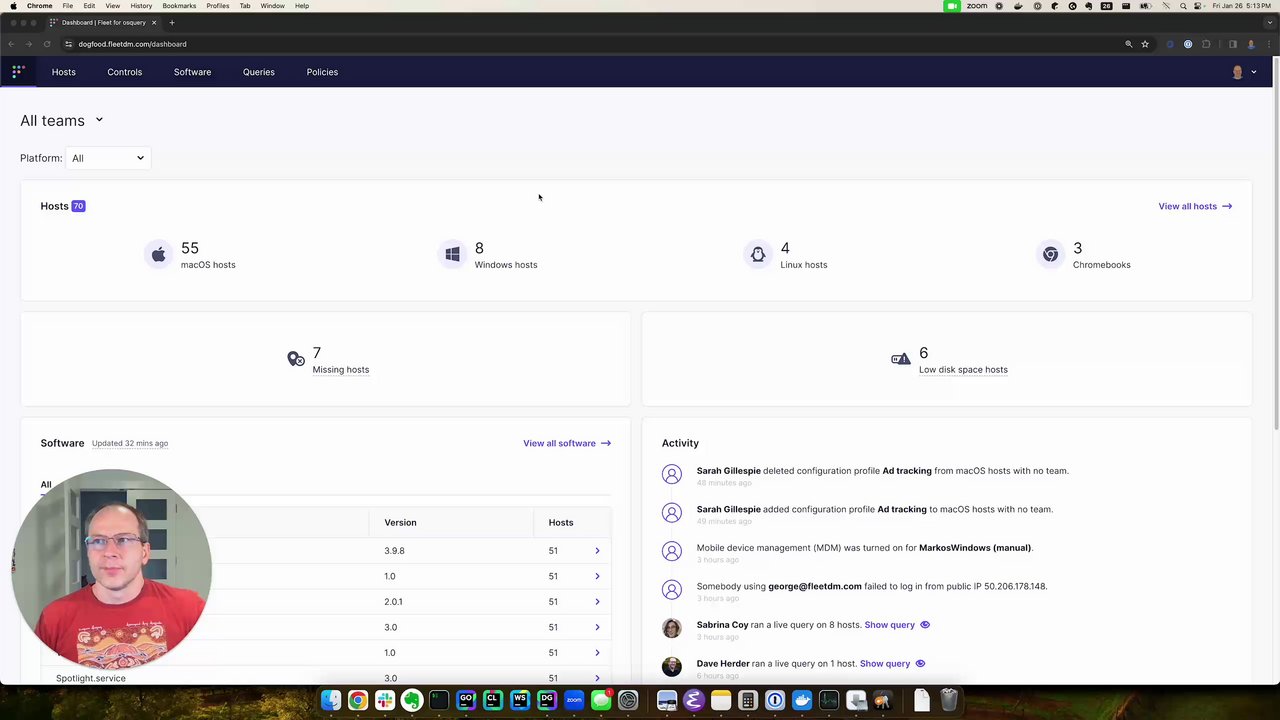The image size is (1280, 720).
Task: Click the Version column header
Action: click(x=400, y=523)
